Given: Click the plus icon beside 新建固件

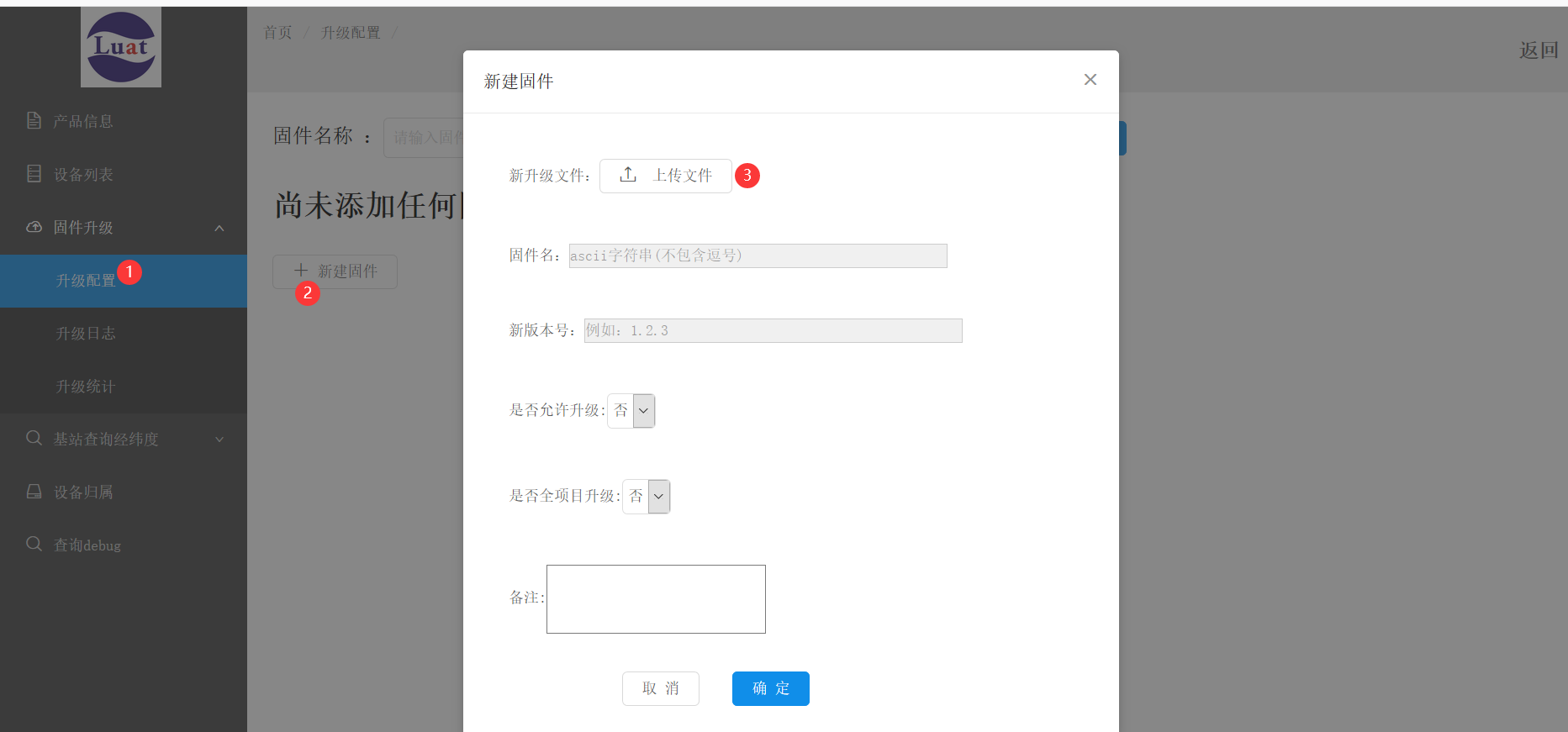Looking at the screenshot, I should (x=301, y=271).
